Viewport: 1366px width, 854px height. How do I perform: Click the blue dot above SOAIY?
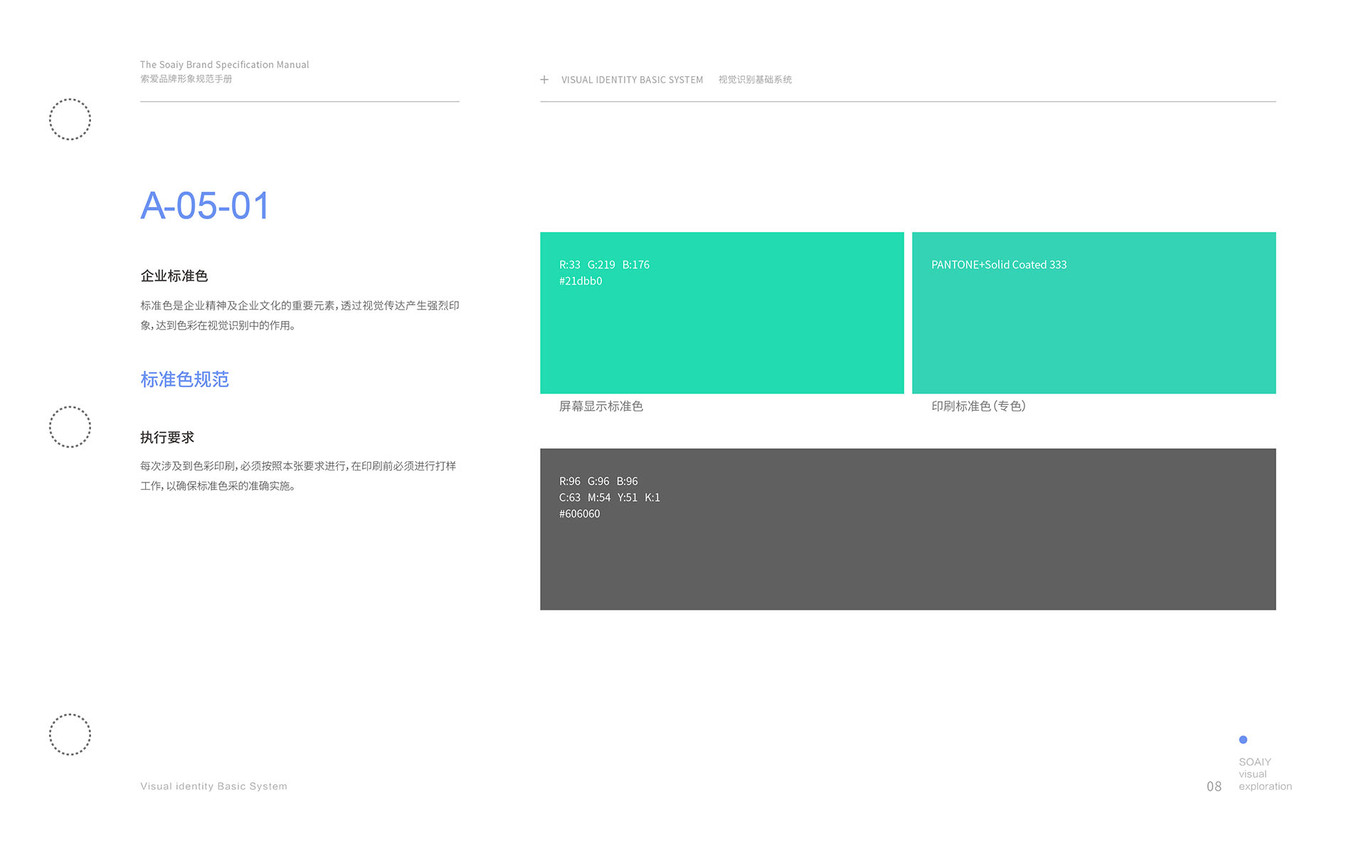click(x=1243, y=740)
